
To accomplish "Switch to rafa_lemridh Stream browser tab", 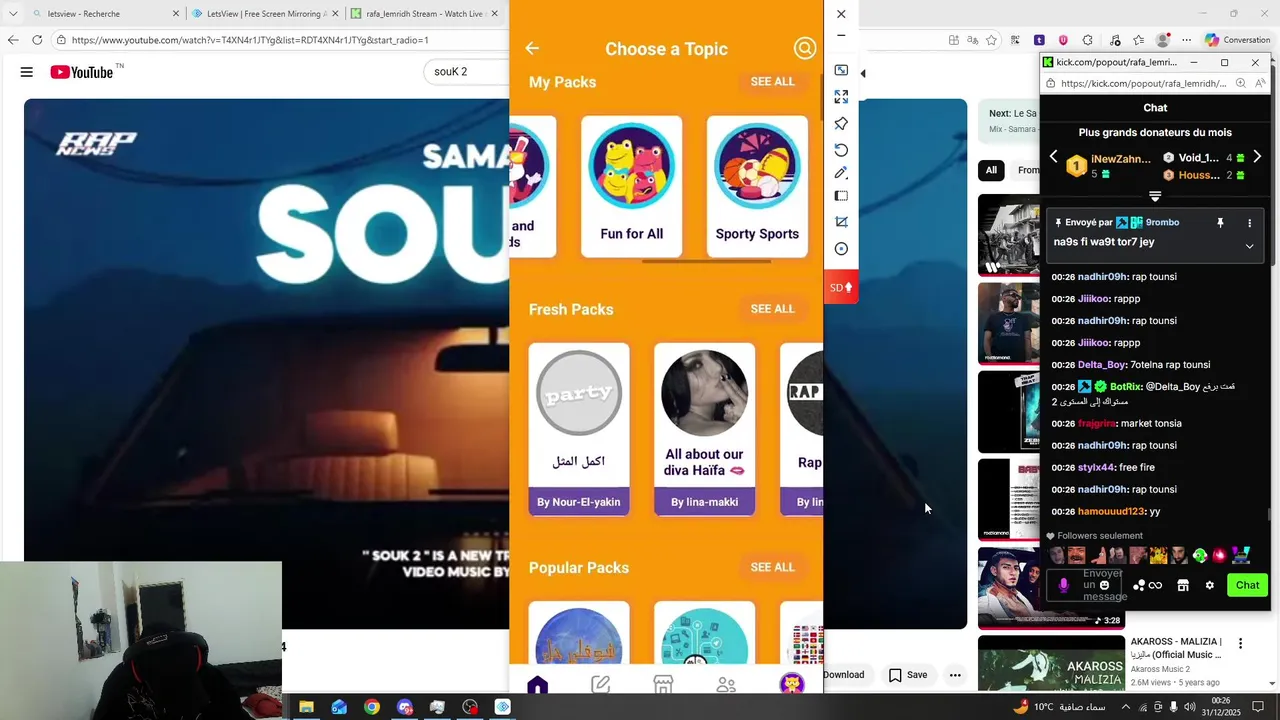I will pyautogui.click(x=425, y=14).
